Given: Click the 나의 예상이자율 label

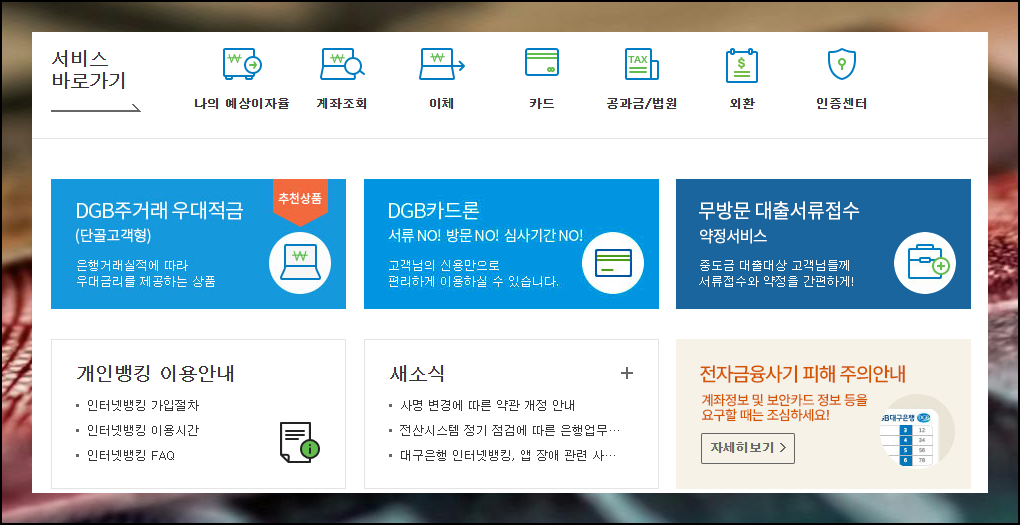Looking at the screenshot, I should (x=241, y=103).
